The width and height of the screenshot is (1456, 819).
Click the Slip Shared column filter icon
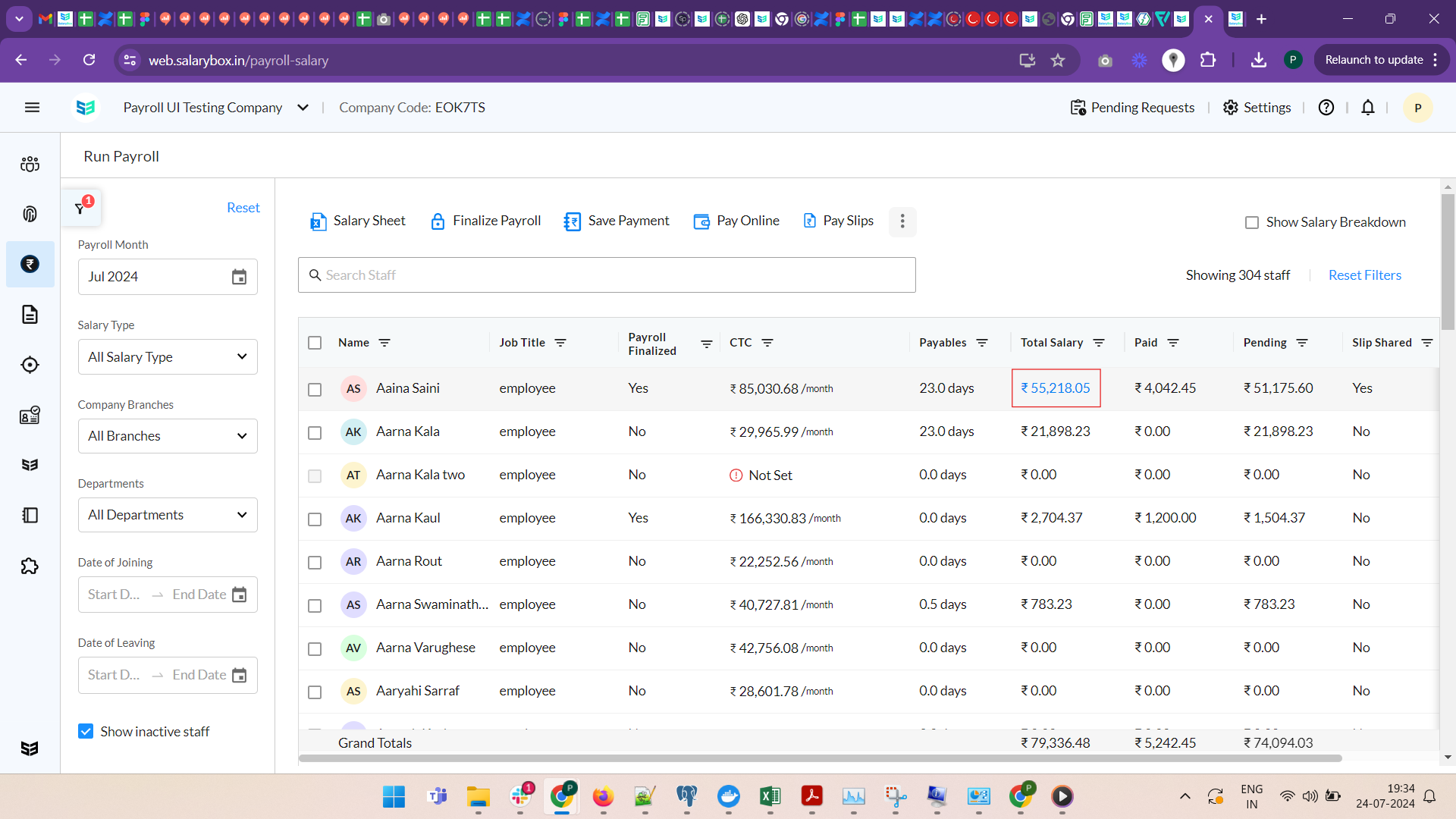(x=1426, y=343)
